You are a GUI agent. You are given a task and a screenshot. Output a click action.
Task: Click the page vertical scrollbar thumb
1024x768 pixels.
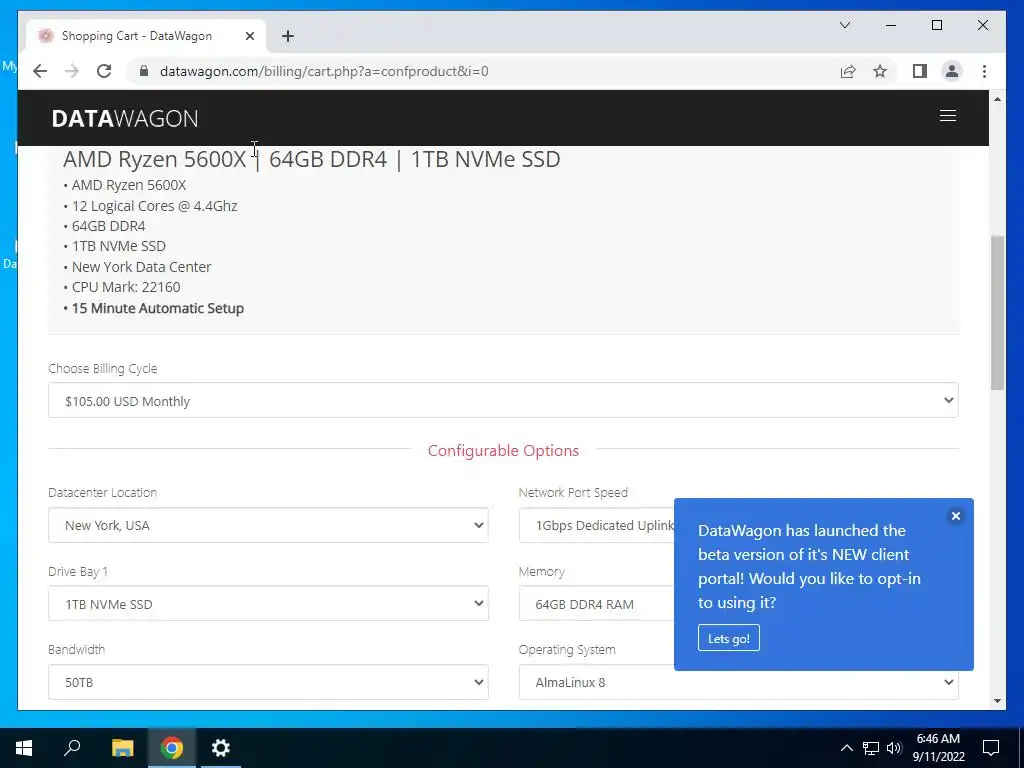coord(997,312)
